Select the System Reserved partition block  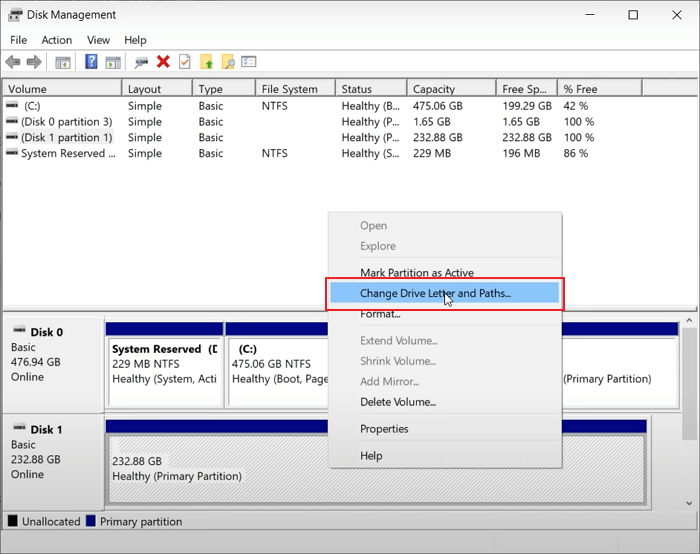tap(164, 364)
